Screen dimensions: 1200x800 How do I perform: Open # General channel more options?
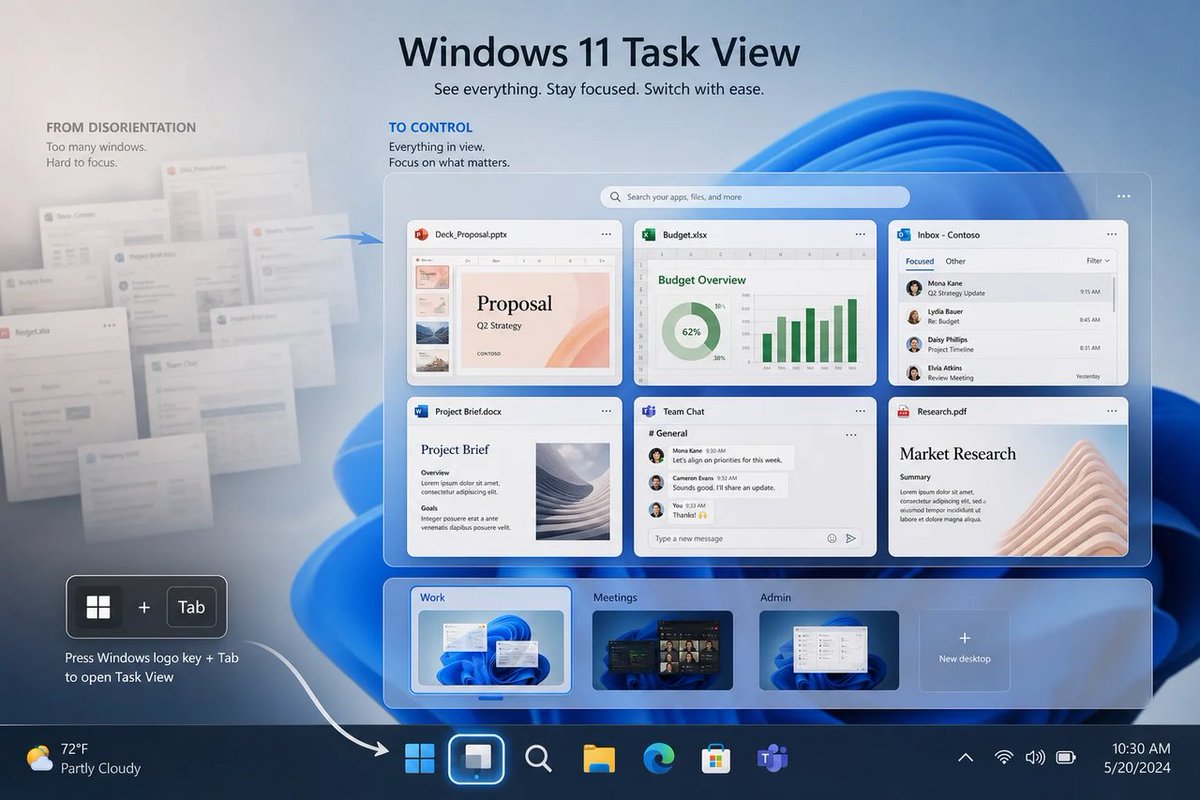coord(851,435)
